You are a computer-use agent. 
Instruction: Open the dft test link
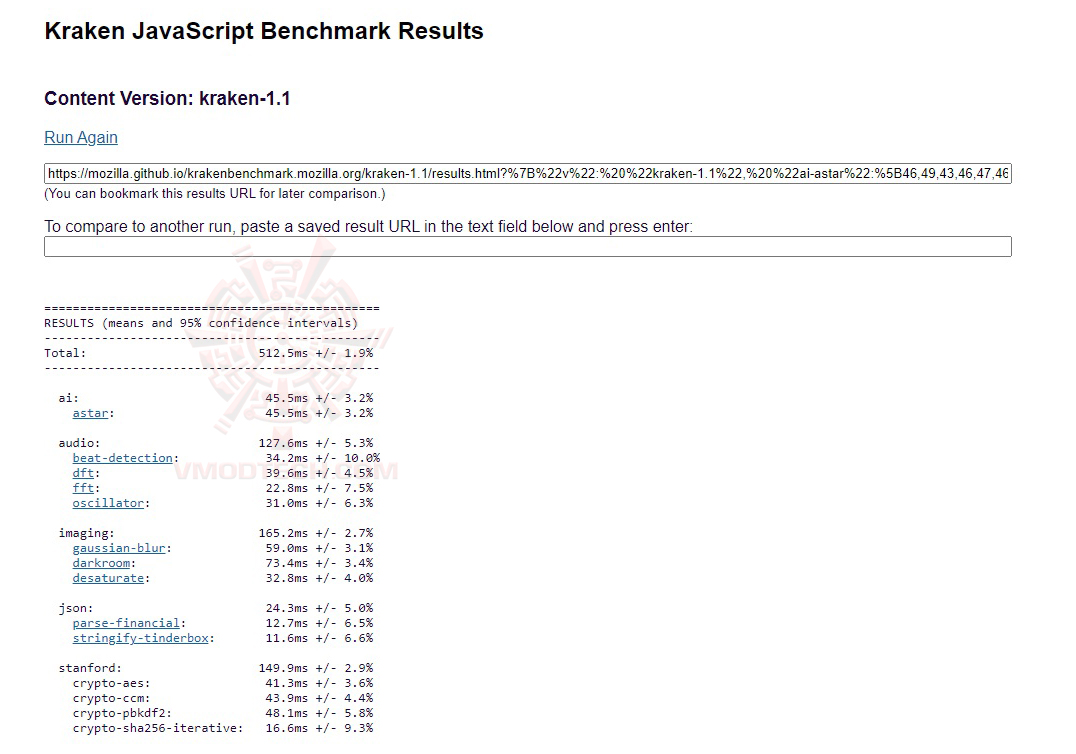pyautogui.click(x=83, y=473)
